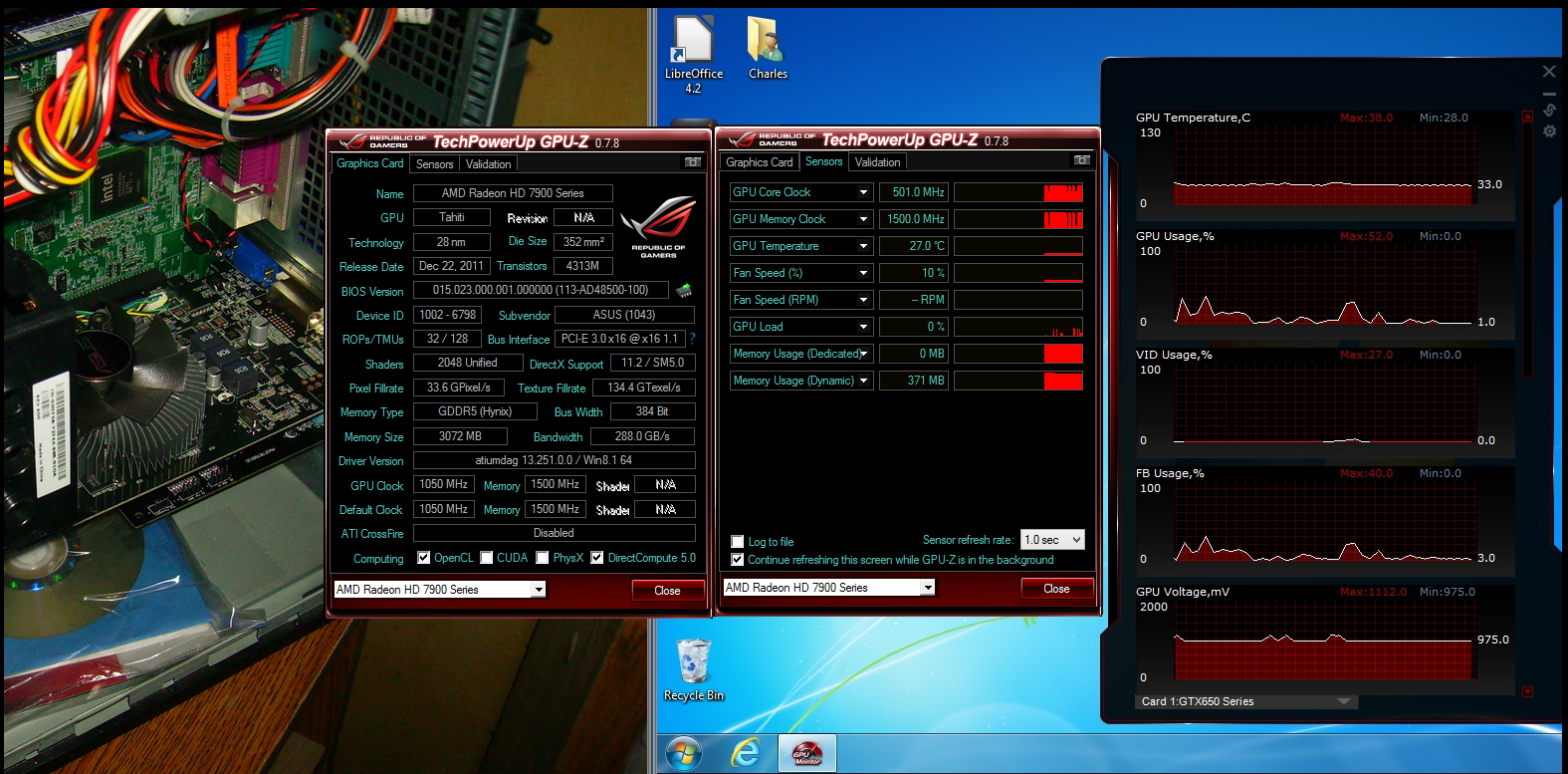The width and height of the screenshot is (1568, 774).
Task: Open the Windows Start menu orb
Action: click(x=684, y=753)
